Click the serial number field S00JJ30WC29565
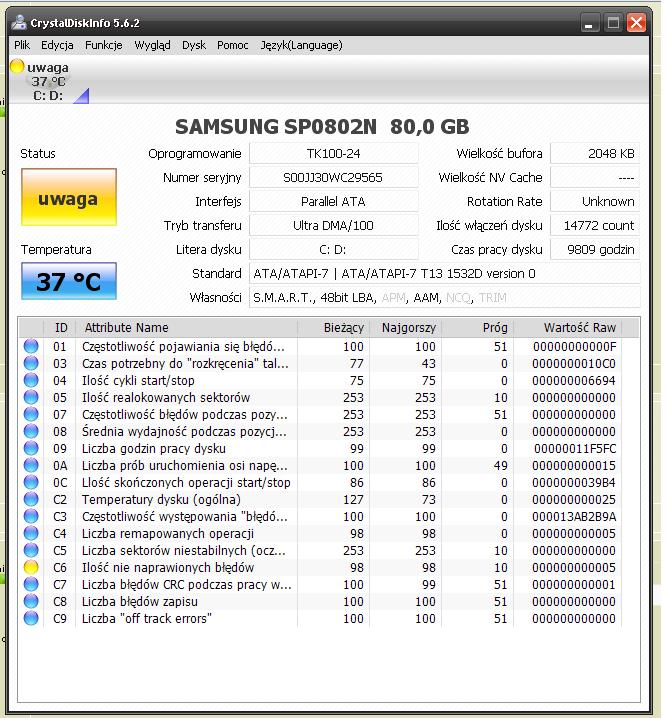The width and height of the screenshot is (667, 718). [333, 177]
